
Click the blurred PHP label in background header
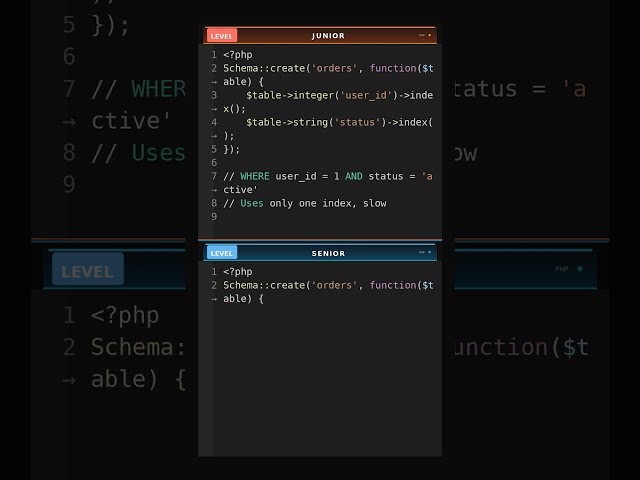[561, 269]
